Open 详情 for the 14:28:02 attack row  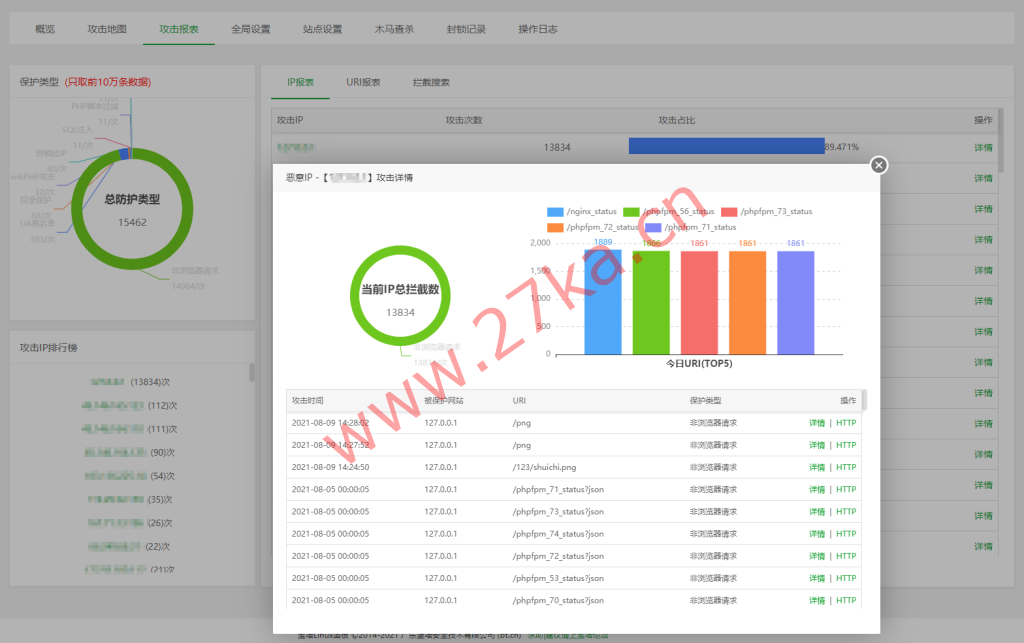tap(817, 423)
